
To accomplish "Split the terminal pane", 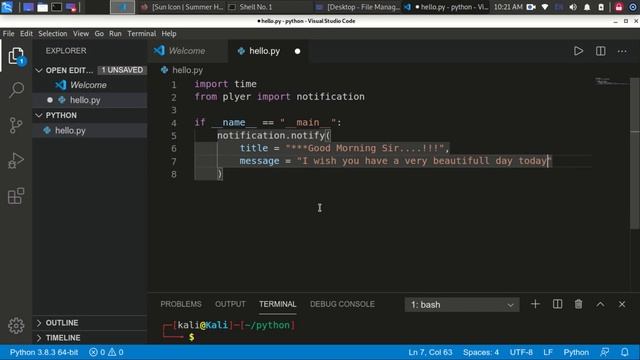I will coord(557,304).
